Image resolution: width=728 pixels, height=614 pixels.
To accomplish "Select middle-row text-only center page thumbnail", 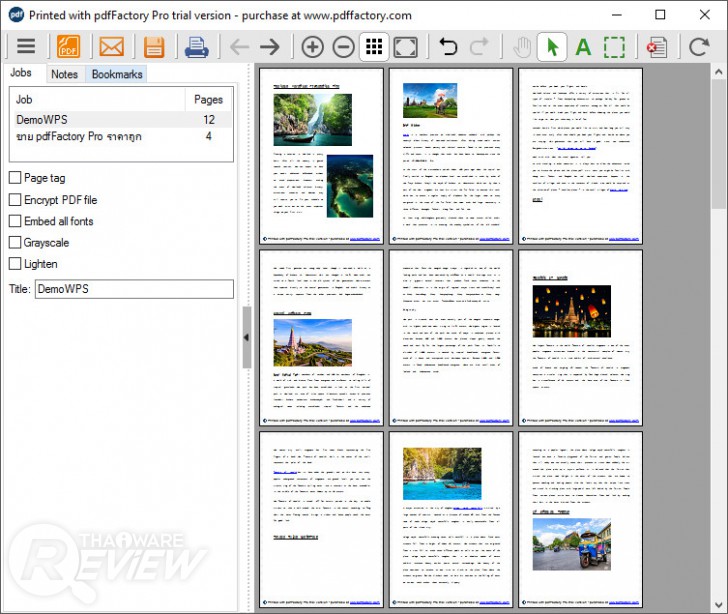I will click(x=451, y=338).
